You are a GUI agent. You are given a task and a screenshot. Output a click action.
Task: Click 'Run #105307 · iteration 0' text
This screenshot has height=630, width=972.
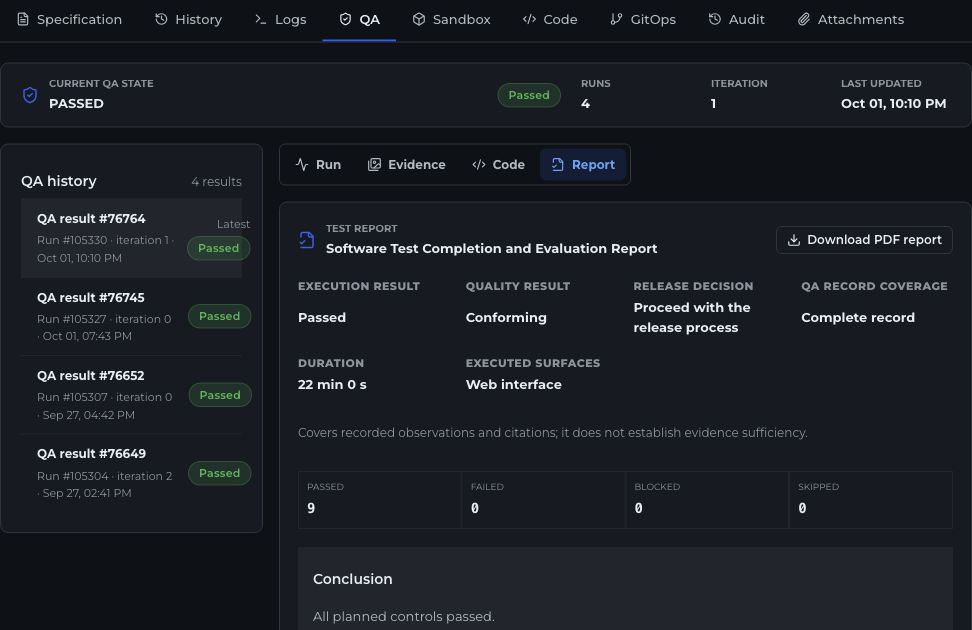[x=105, y=397]
